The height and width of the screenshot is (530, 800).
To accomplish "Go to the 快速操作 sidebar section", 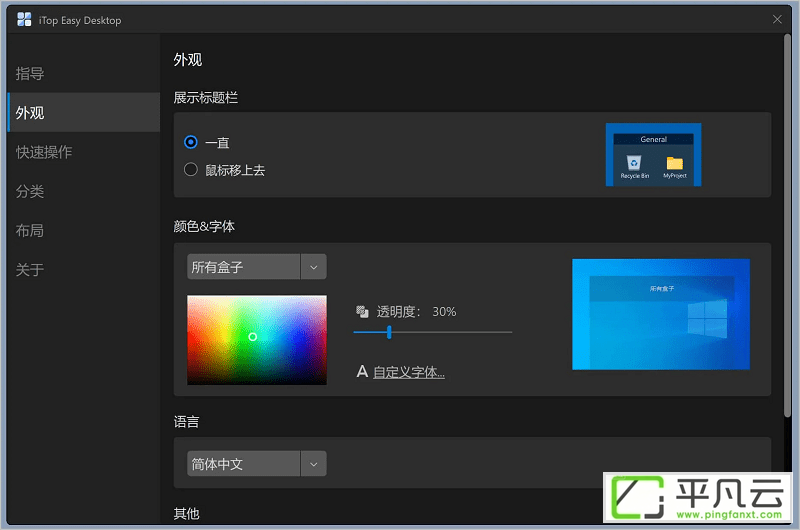I will point(84,152).
